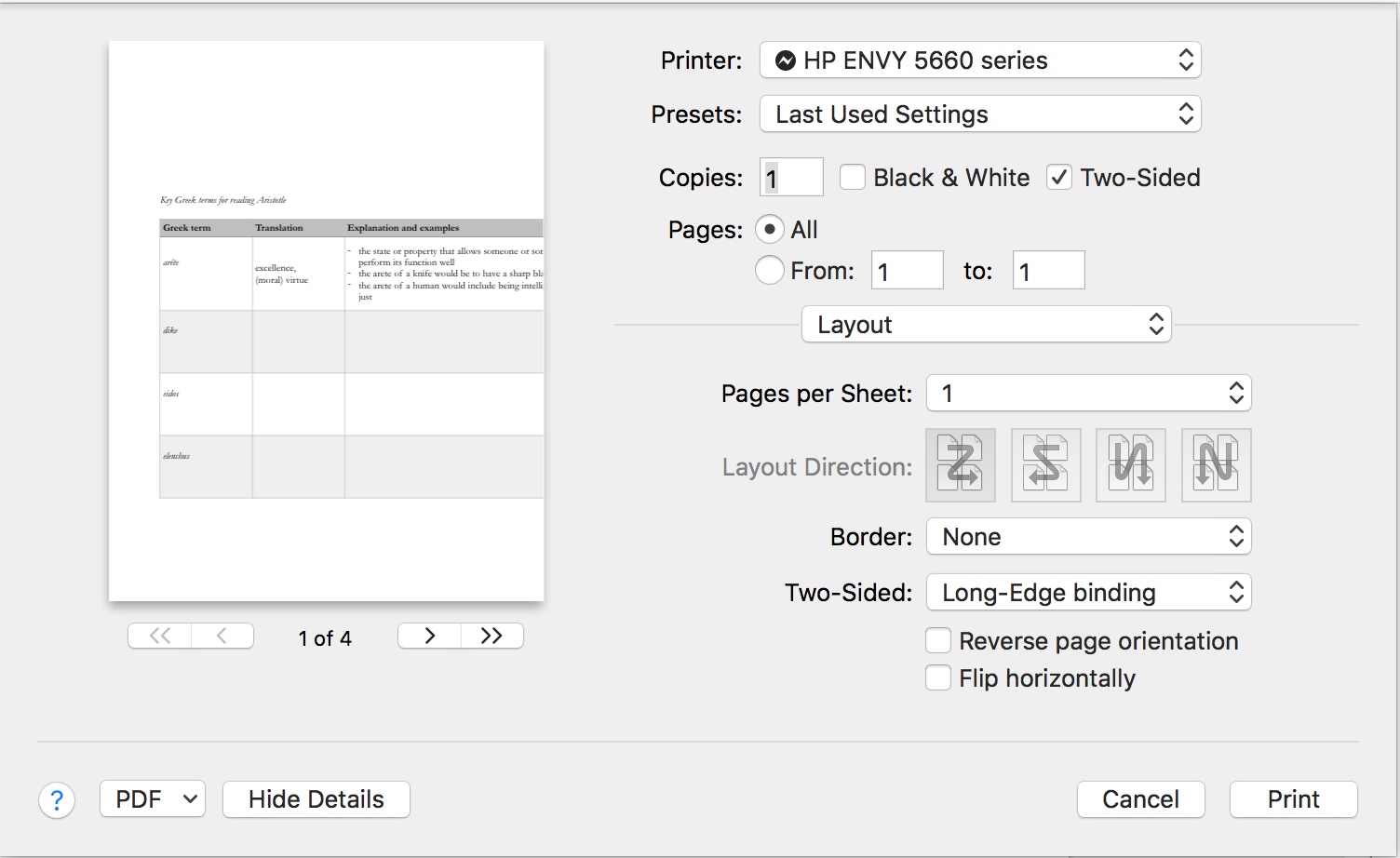The height and width of the screenshot is (858, 1400).
Task: Click the Copies input field
Action: [x=792, y=178]
